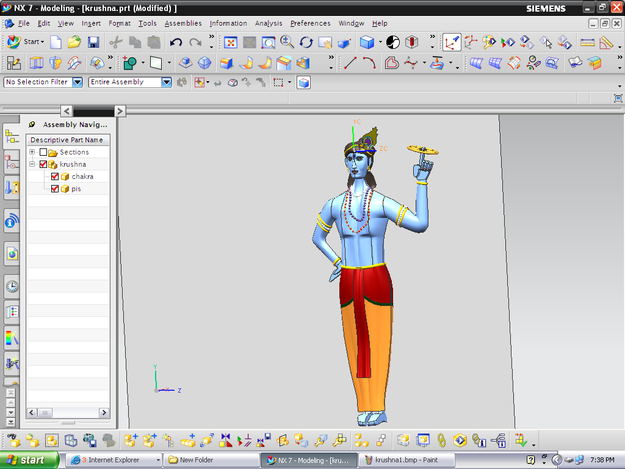Image resolution: width=625 pixels, height=469 pixels.
Task: Click the Windows start button
Action: pyautogui.click(x=30, y=460)
